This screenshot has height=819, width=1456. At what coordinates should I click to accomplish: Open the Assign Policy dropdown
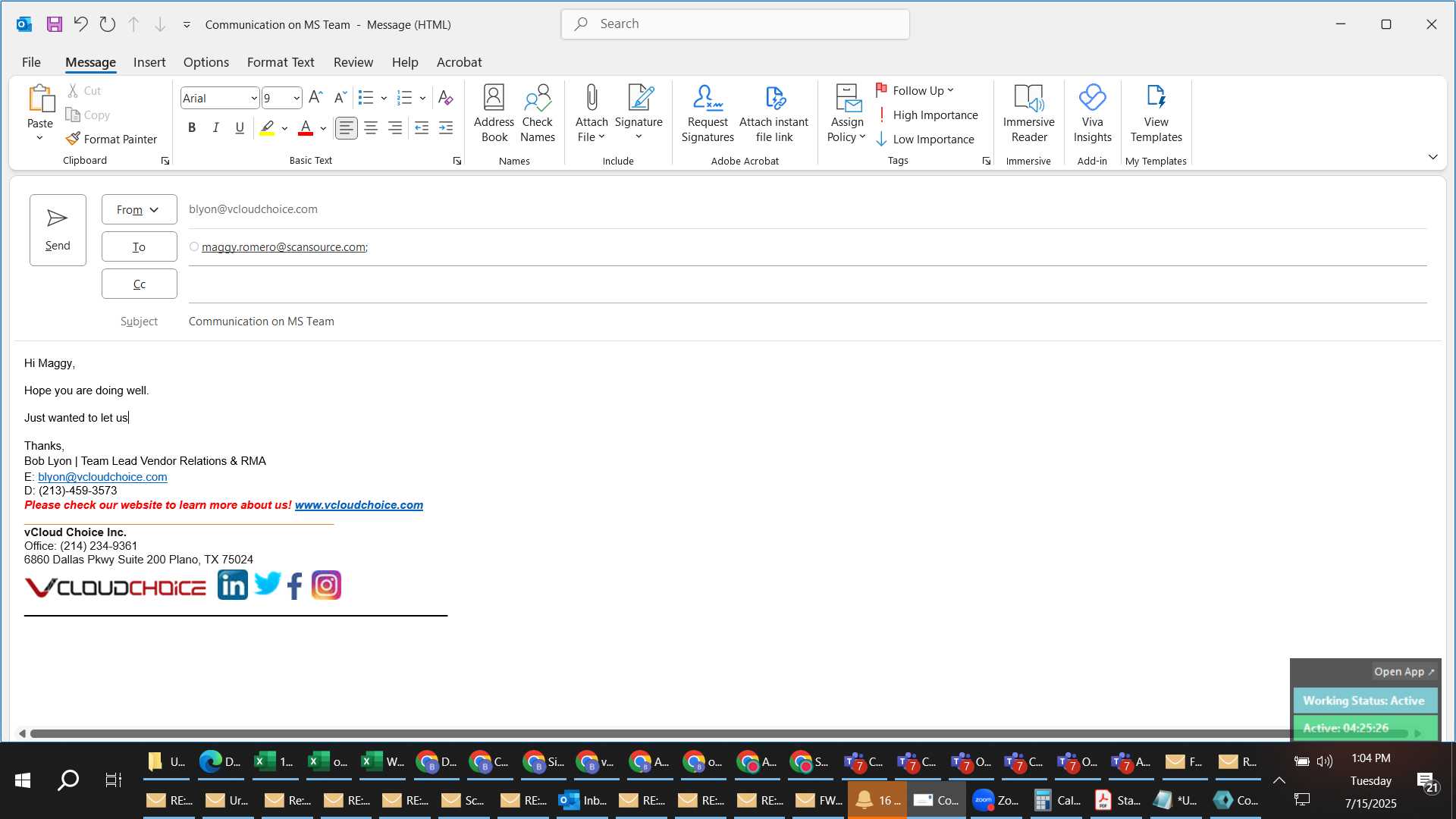click(x=846, y=114)
